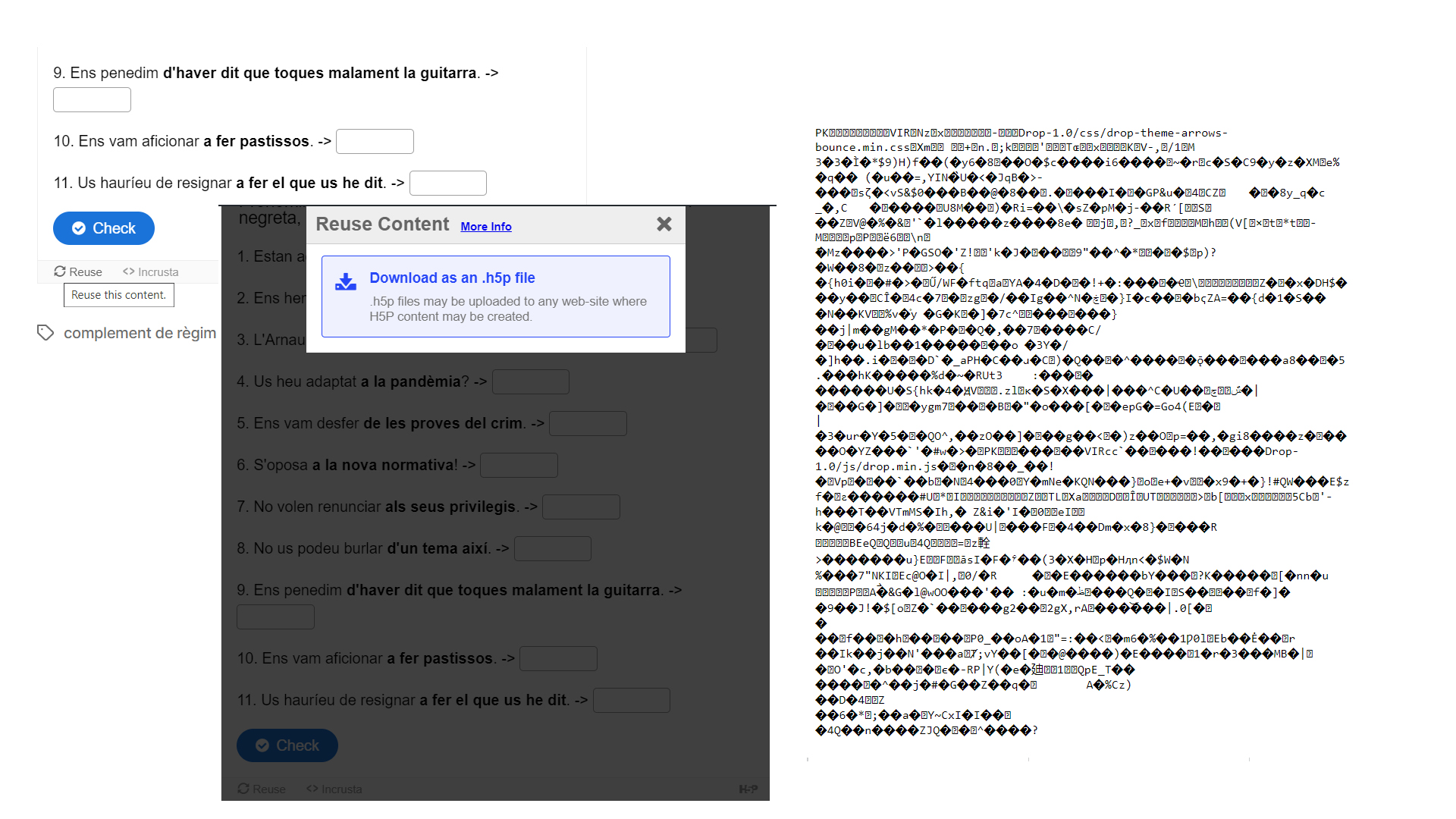Click the Reuse link under top panel

tap(78, 271)
